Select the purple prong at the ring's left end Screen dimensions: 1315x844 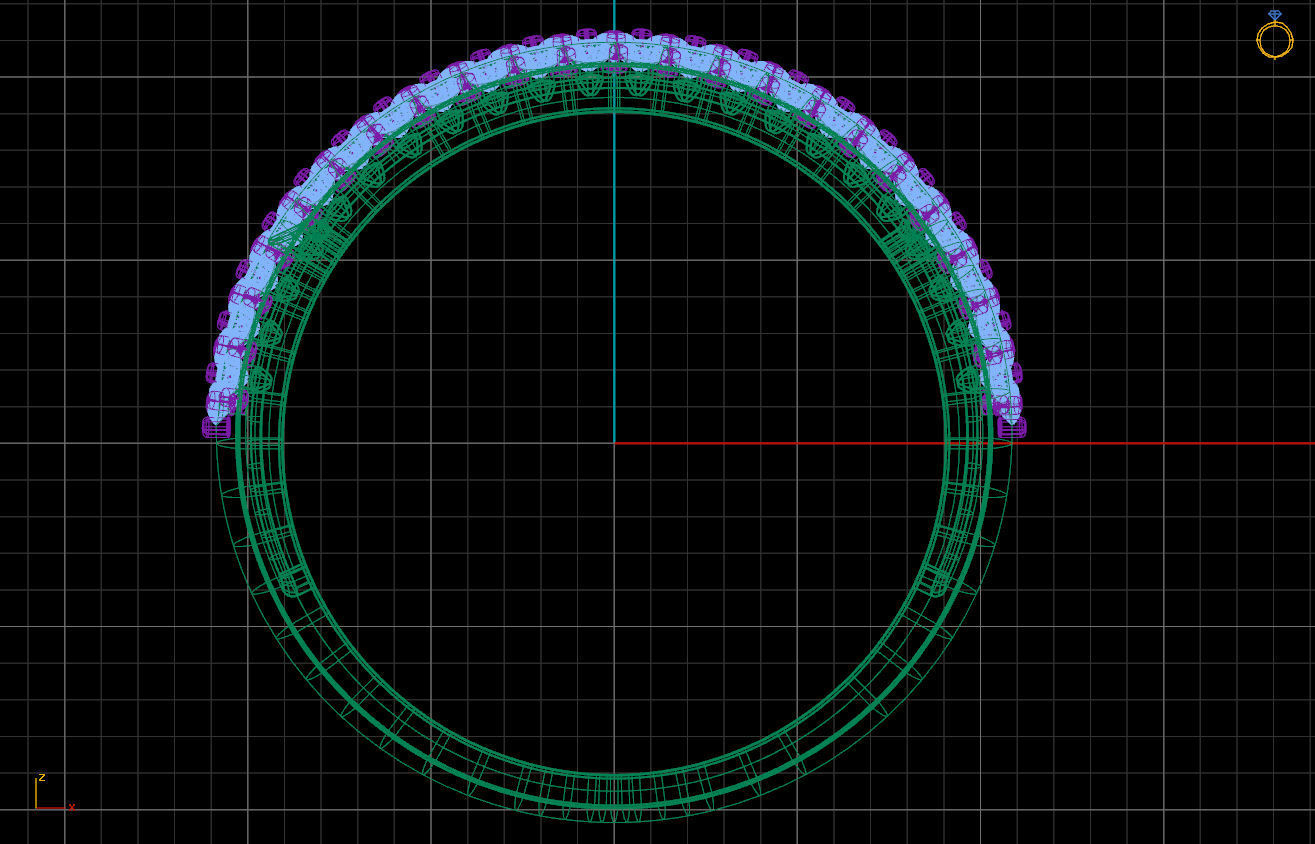[x=215, y=427]
